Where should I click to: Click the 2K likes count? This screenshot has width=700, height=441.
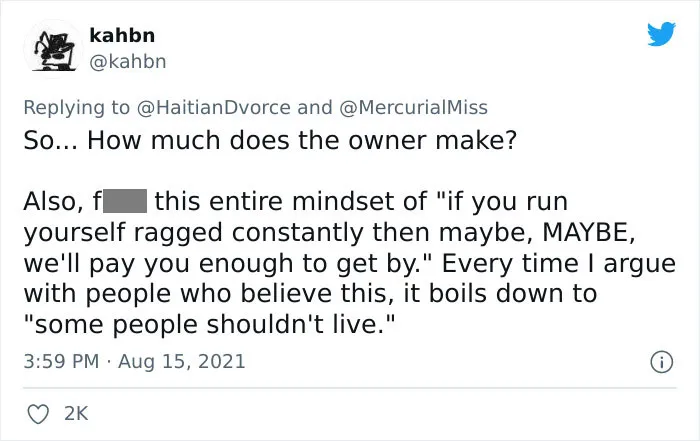76,413
